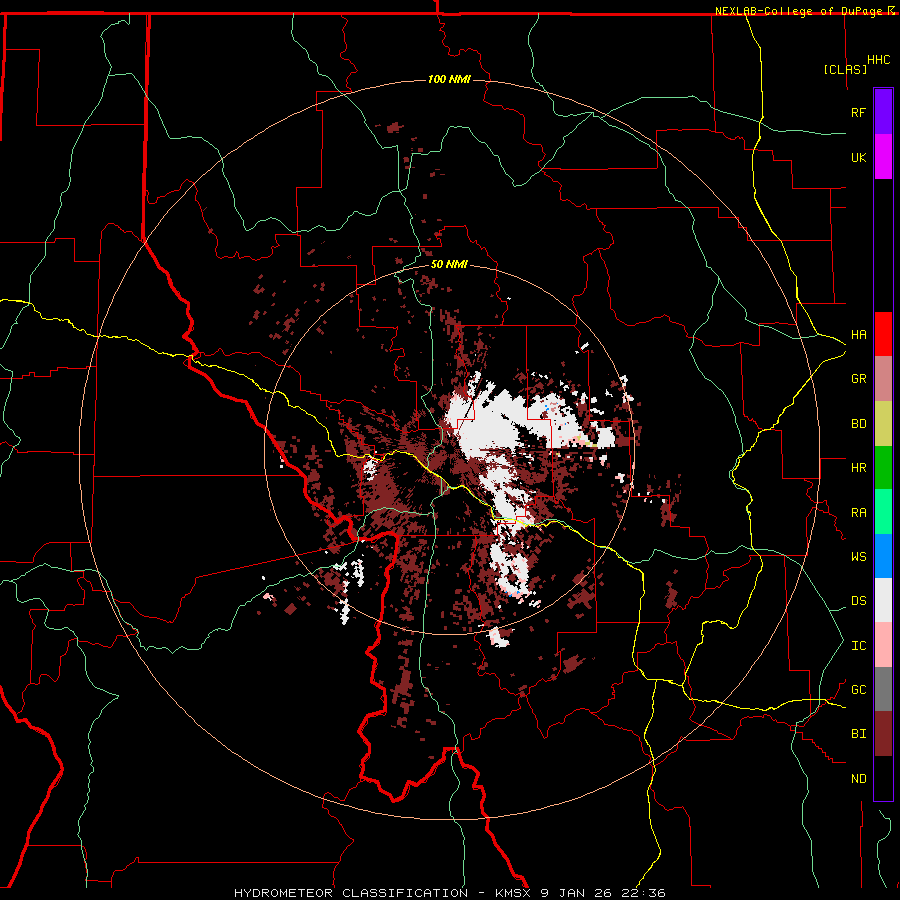Click the KMSX station identifier
The width and height of the screenshot is (900, 900).
pyautogui.click(x=516, y=893)
